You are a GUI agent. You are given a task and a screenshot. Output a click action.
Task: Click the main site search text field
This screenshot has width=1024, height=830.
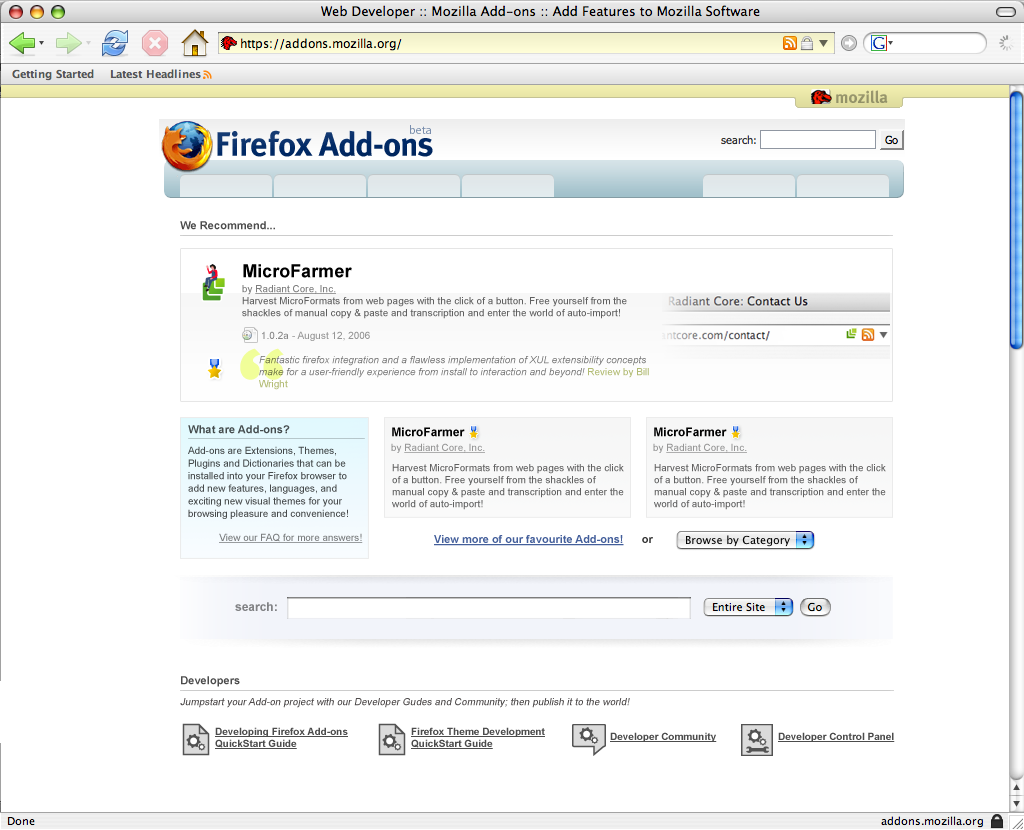(x=488, y=607)
